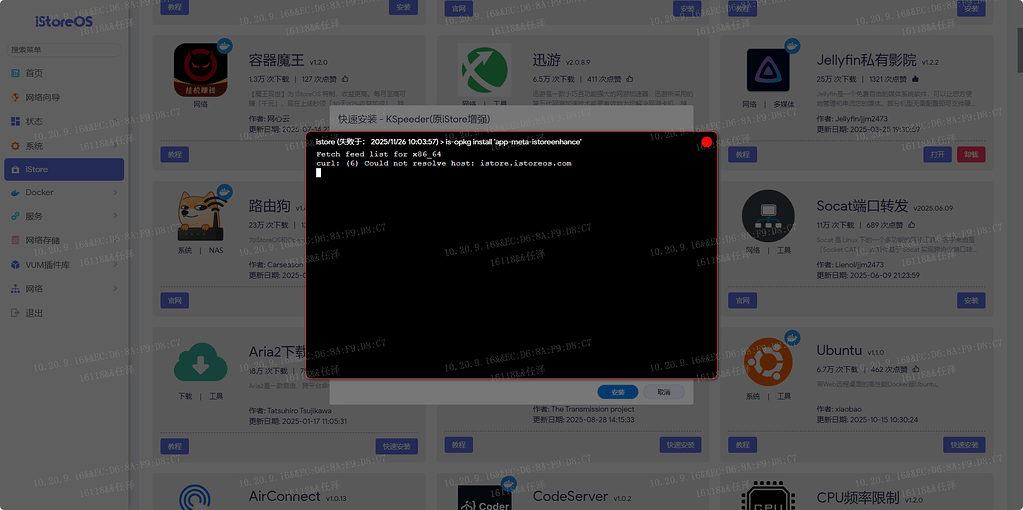
Task: Click the Docker badge on Jellyfin card
Action: pos(791,46)
